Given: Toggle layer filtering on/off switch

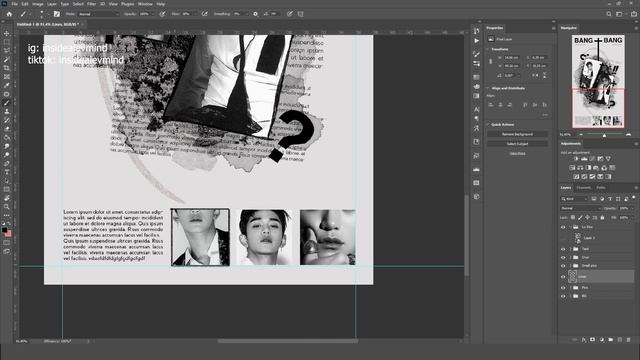Looking at the screenshot, I should [x=634, y=198].
